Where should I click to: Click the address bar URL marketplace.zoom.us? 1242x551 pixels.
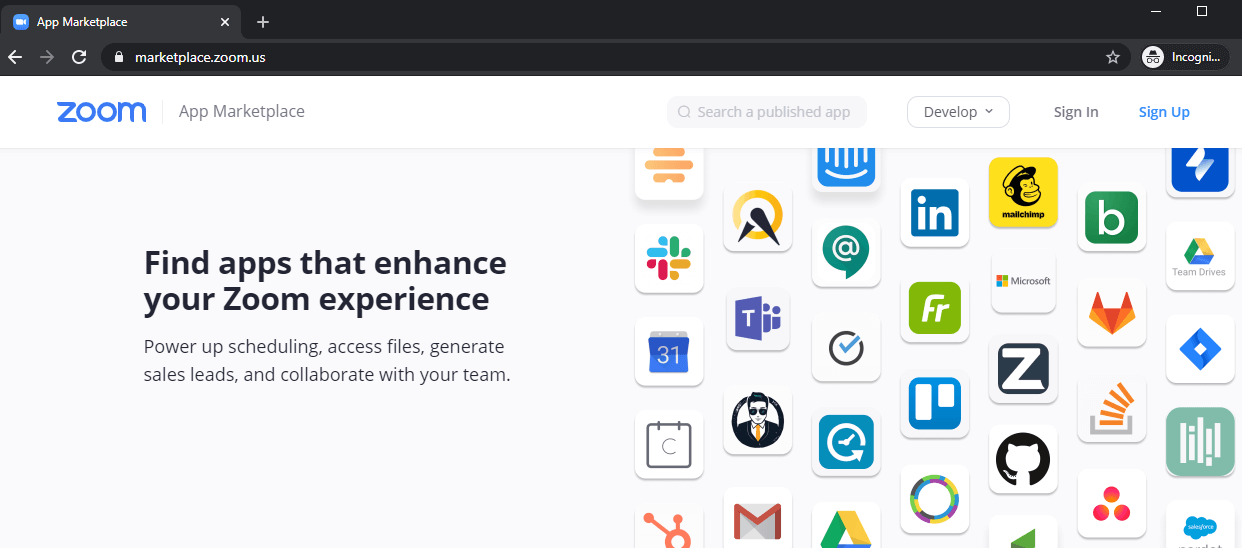[200, 57]
